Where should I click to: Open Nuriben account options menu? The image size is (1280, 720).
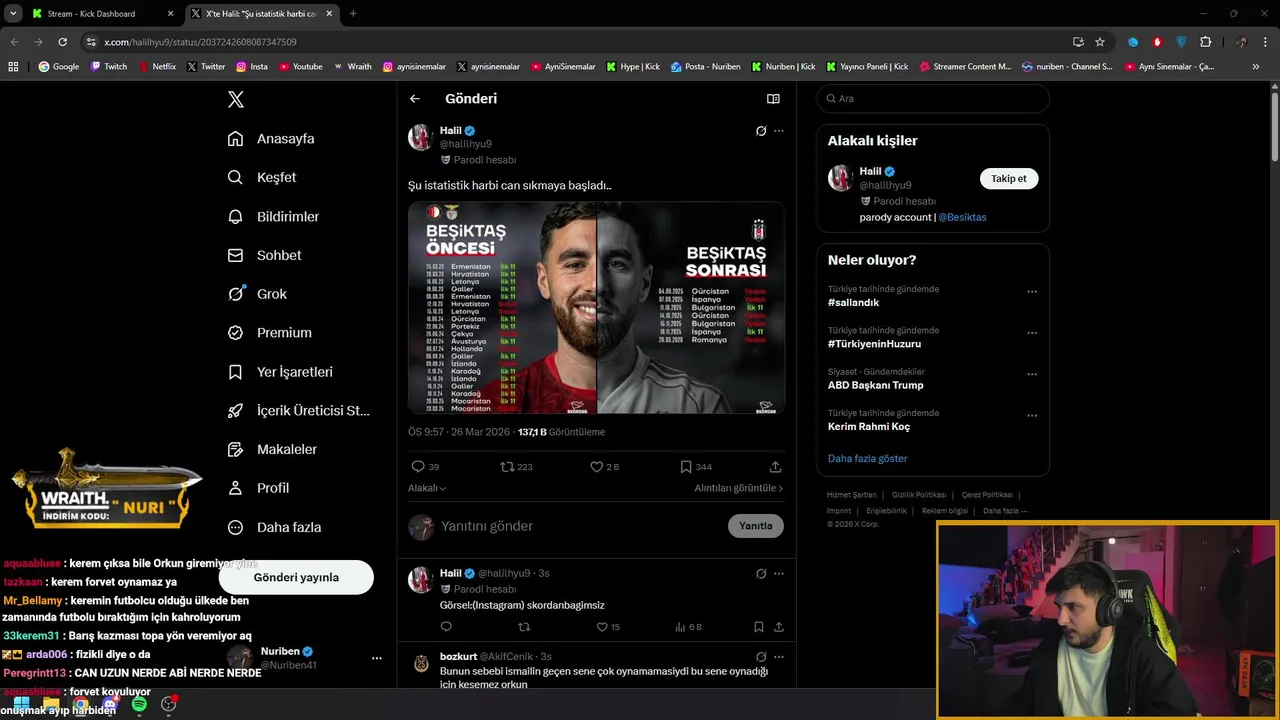point(377,658)
